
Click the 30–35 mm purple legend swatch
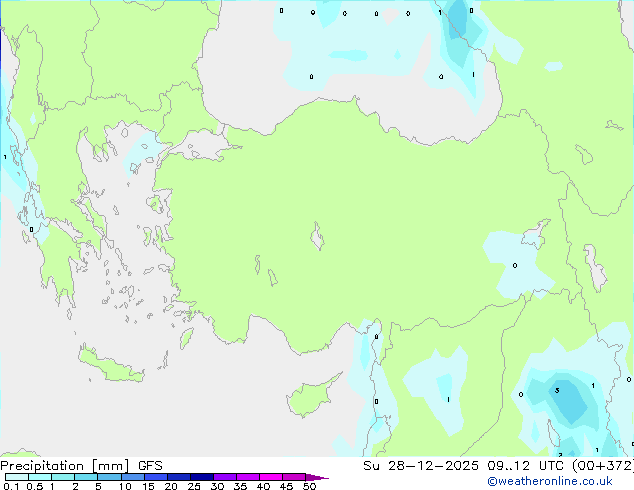[225, 477]
